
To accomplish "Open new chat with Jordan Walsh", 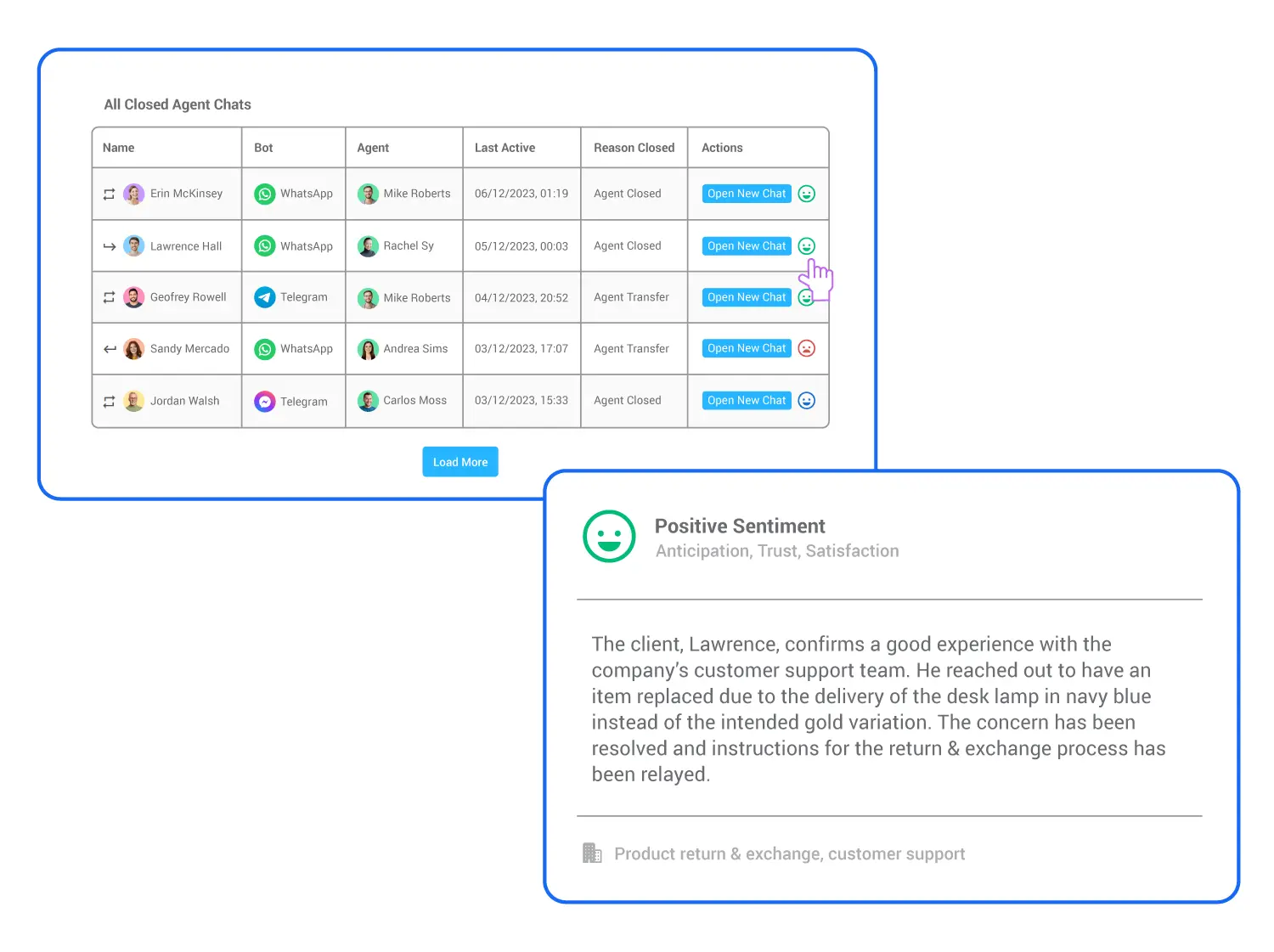I will click(x=746, y=400).
